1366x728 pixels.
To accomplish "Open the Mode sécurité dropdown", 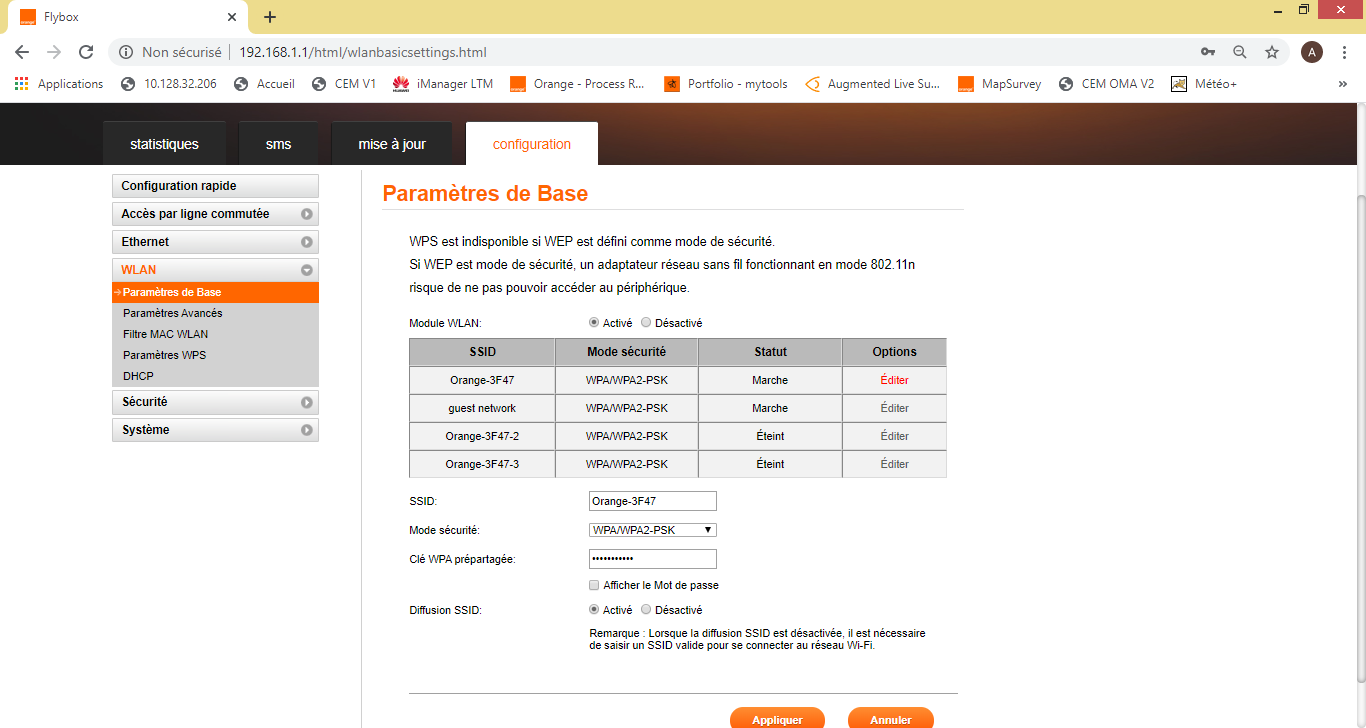I will (x=653, y=530).
